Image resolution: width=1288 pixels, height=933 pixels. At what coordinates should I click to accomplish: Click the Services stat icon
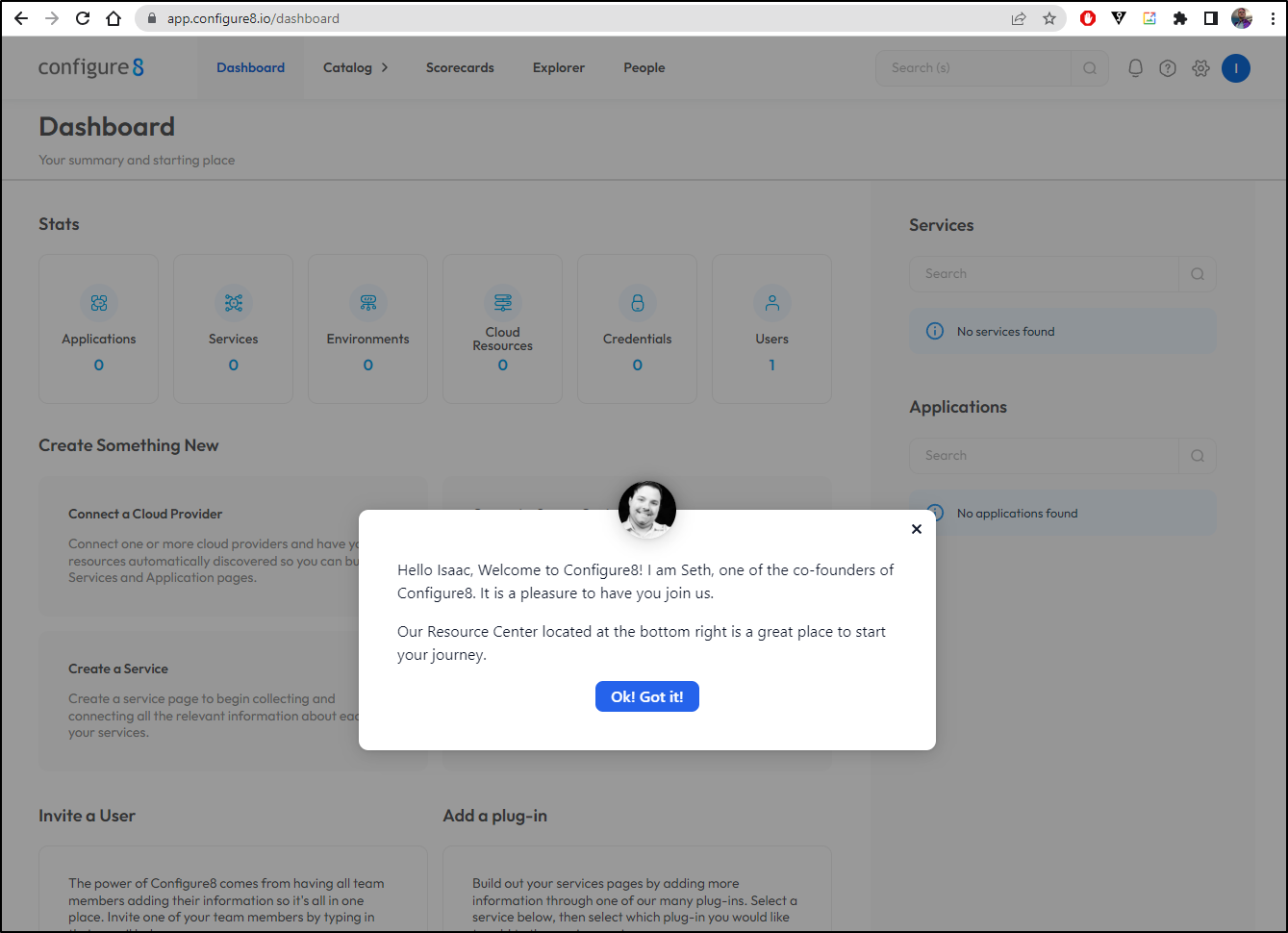[x=234, y=303]
